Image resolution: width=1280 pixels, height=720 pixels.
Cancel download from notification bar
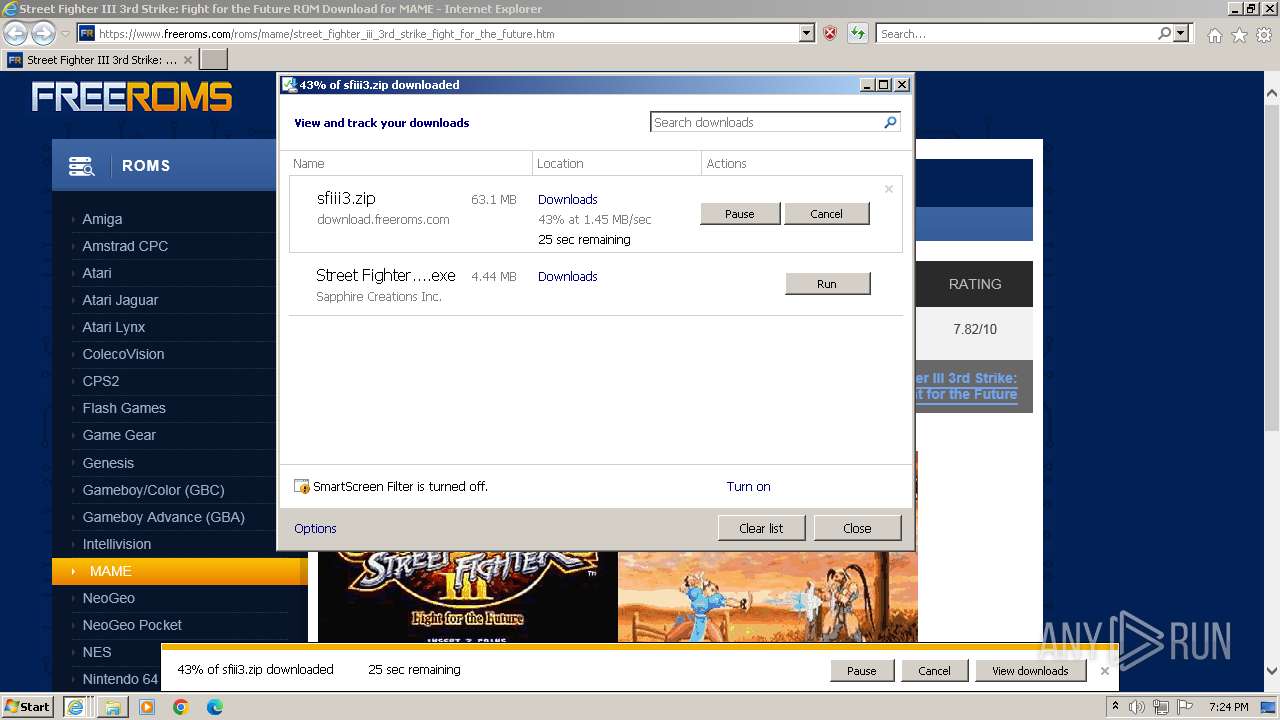click(935, 671)
